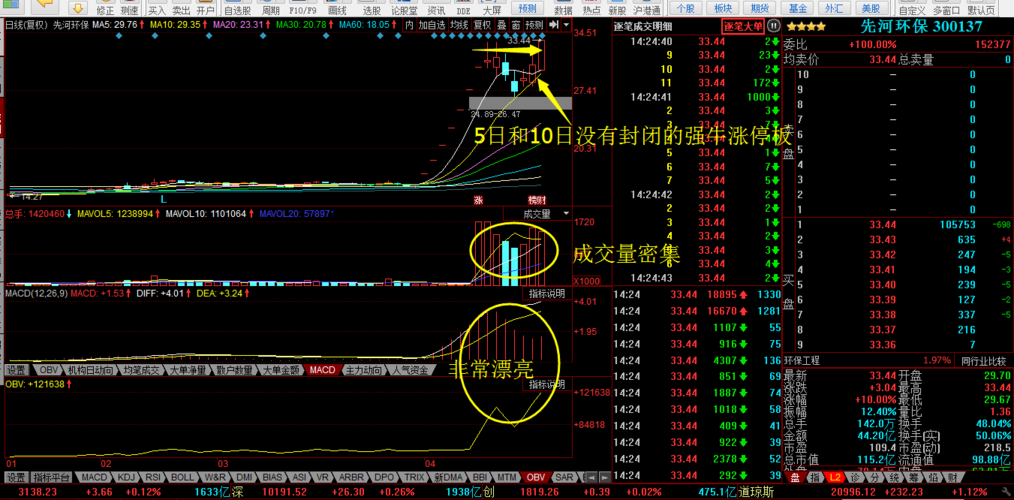Click the 板块 sector button
The width and height of the screenshot is (1014, 500).
(x=723, y=8)
